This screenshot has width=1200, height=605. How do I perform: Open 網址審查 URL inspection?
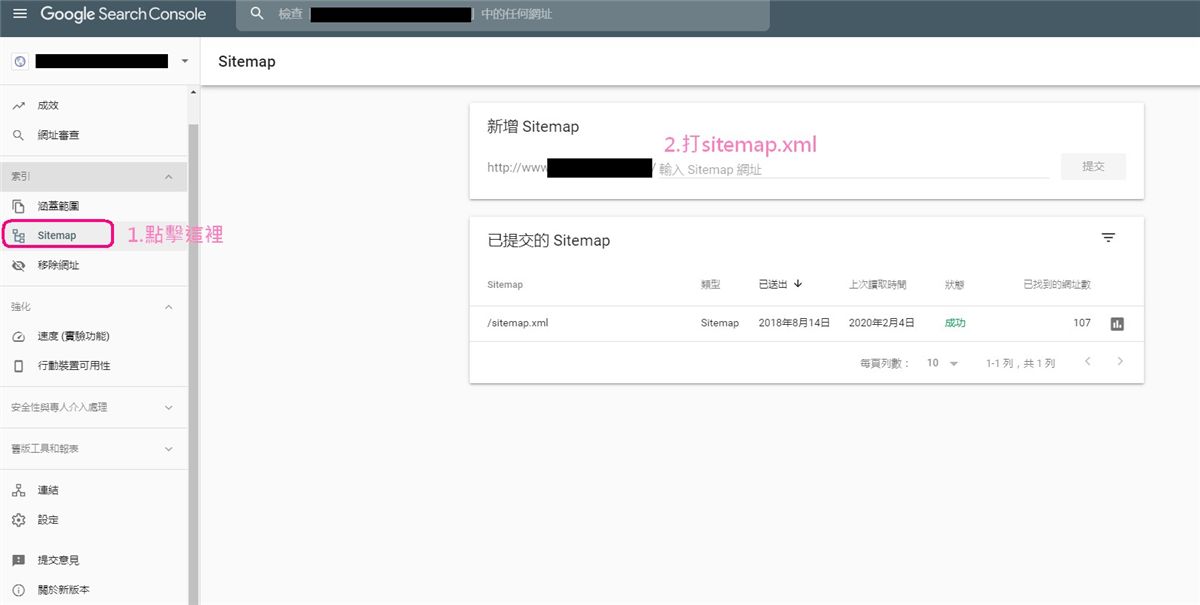pyautogui.click(x=57, y=135)
